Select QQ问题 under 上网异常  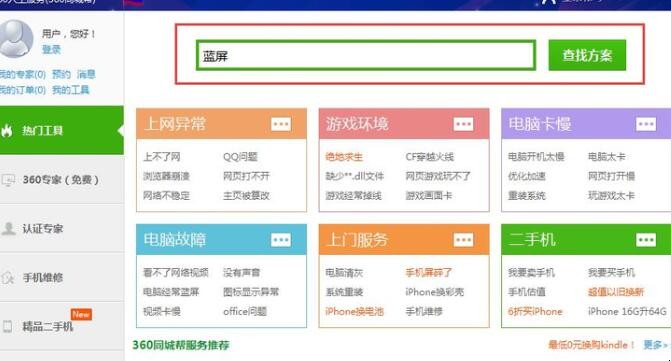[x=240, y=157]
